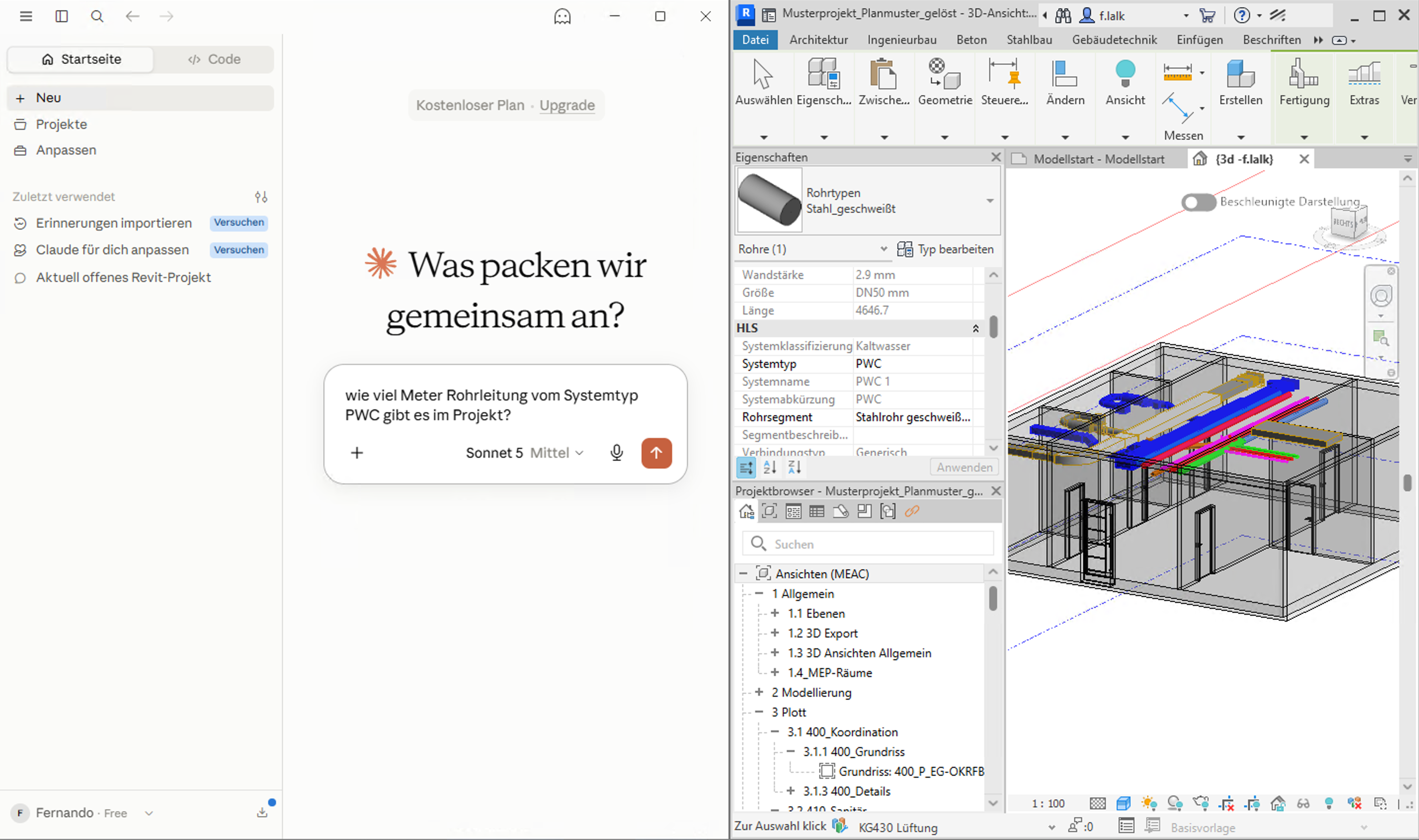Click the Projektbrowser Suchen search field
Image resolution: width=1419 pixels, height=840 pixels.
[x=868, y=543]
